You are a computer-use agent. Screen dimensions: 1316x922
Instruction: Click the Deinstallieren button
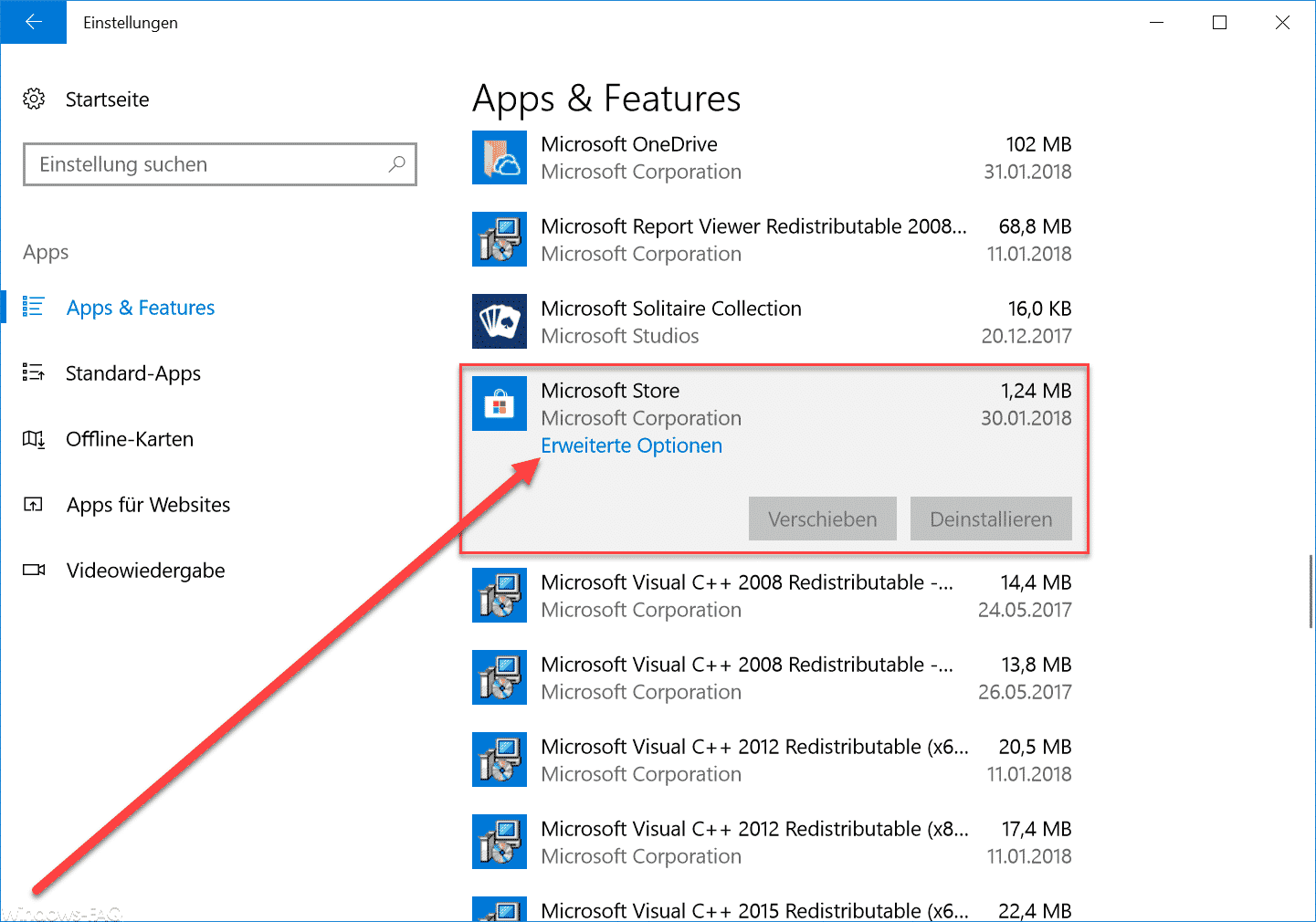point(991,519)
